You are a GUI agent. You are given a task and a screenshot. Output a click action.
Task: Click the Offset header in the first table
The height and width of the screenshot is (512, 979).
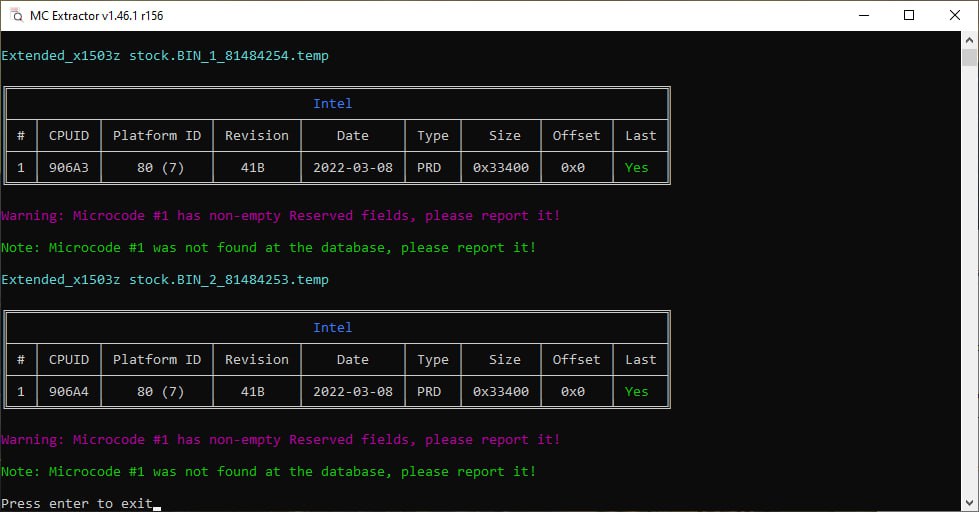coord(576,135)
